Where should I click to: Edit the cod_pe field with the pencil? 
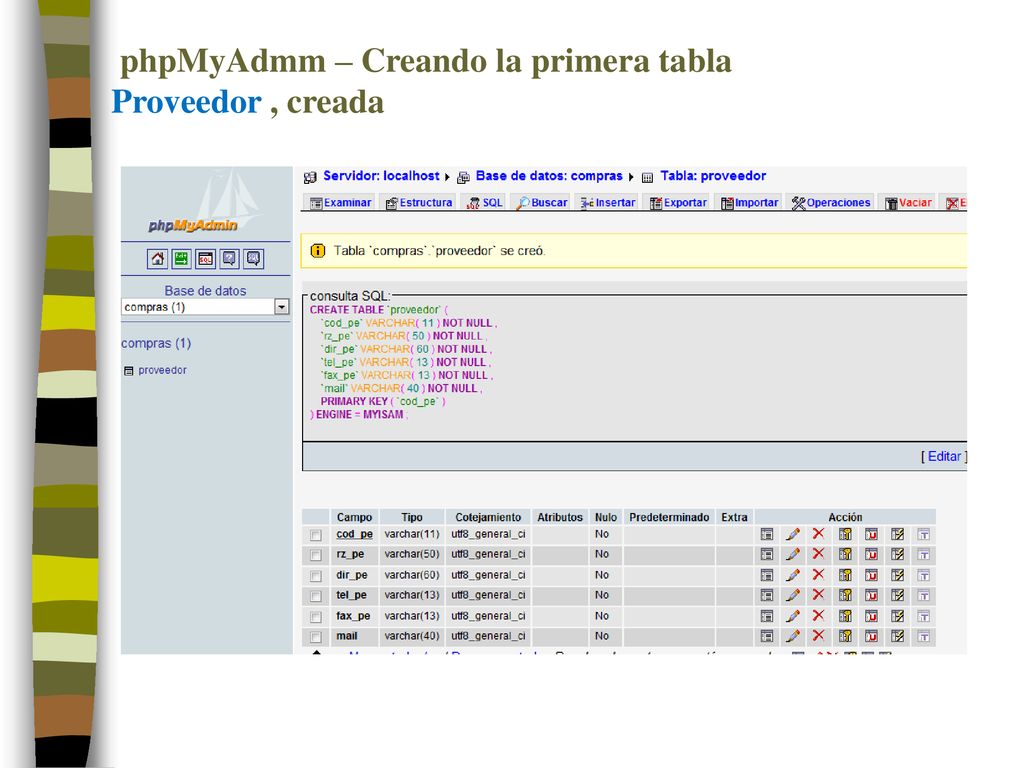[x=793, y=534]
